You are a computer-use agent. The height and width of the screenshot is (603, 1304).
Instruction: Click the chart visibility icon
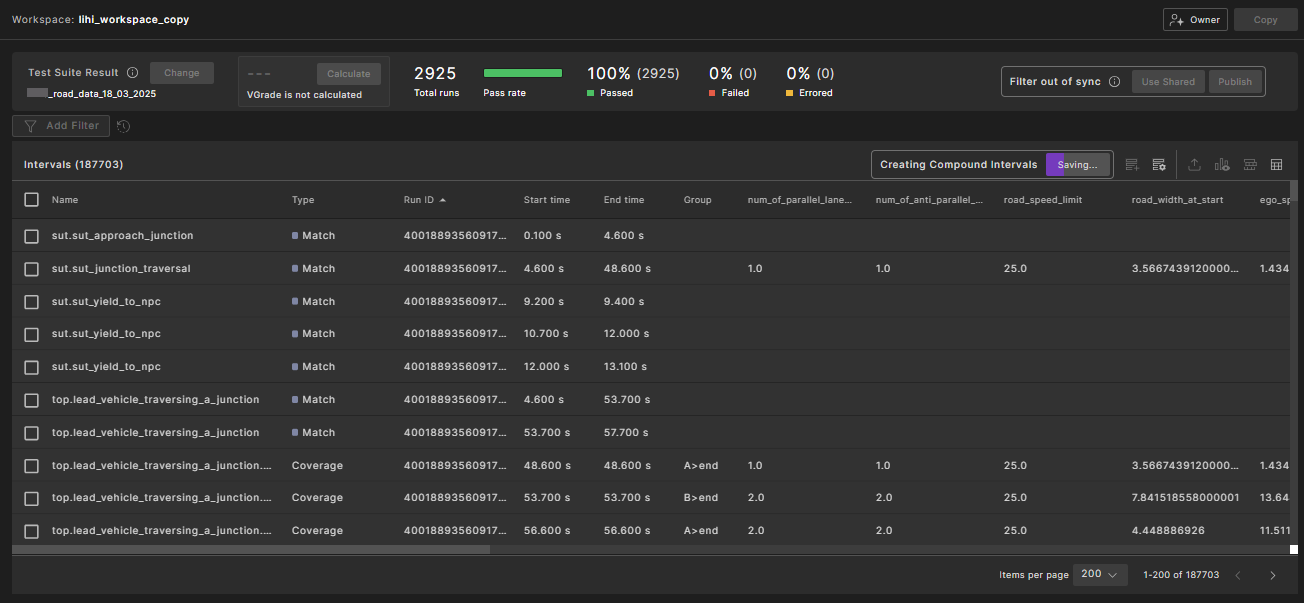(1222, 165)
